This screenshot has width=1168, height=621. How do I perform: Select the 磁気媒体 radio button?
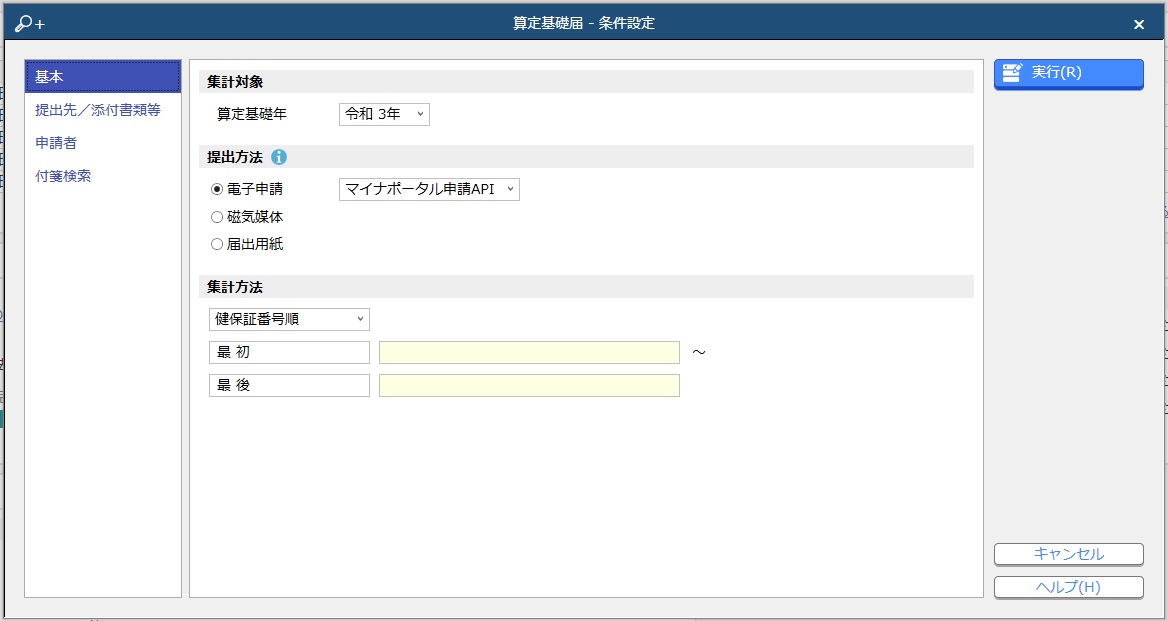point(217,217)
